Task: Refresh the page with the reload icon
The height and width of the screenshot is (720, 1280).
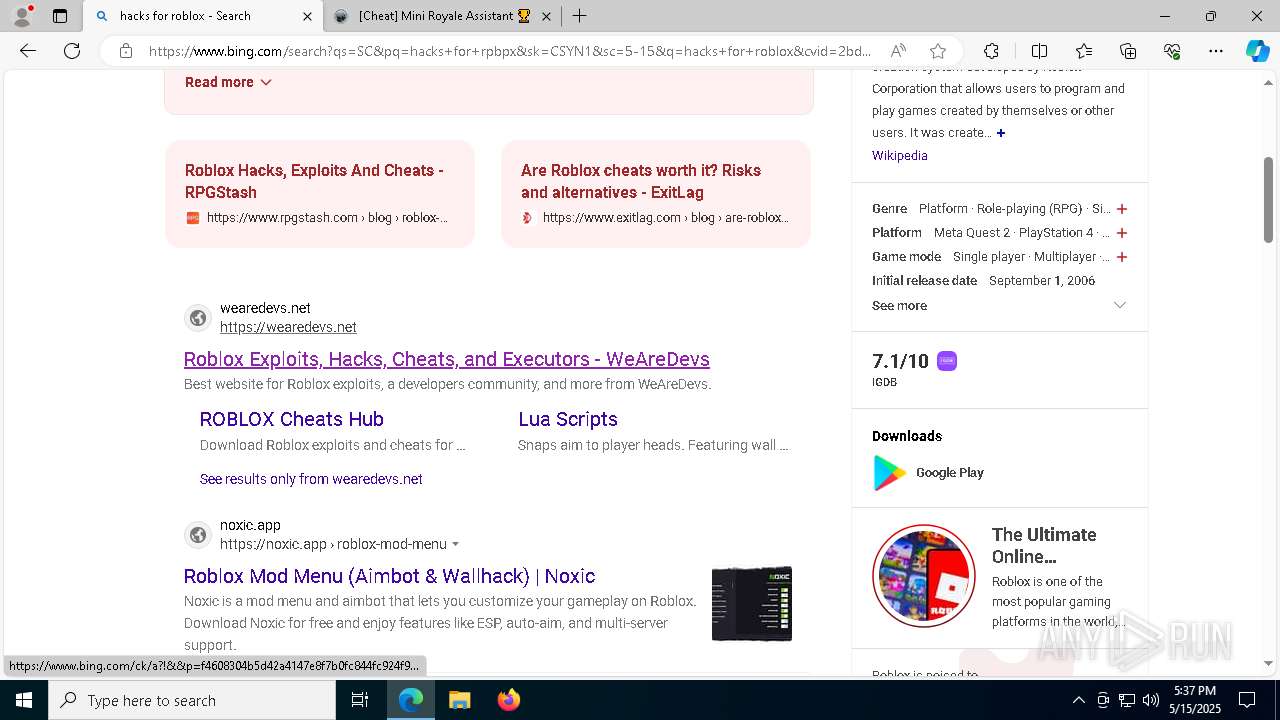Action: click(72, 51)
